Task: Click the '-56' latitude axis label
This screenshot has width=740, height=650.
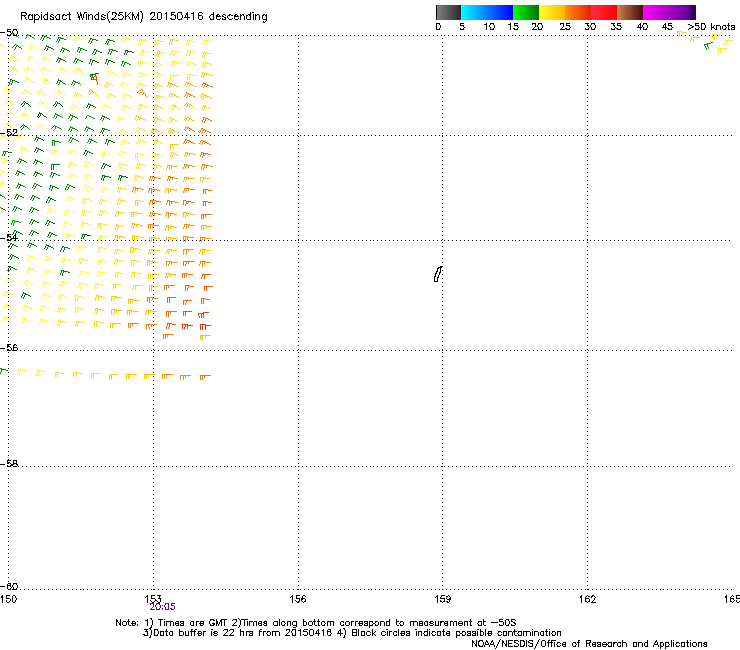Action: [x=9, y=348]
